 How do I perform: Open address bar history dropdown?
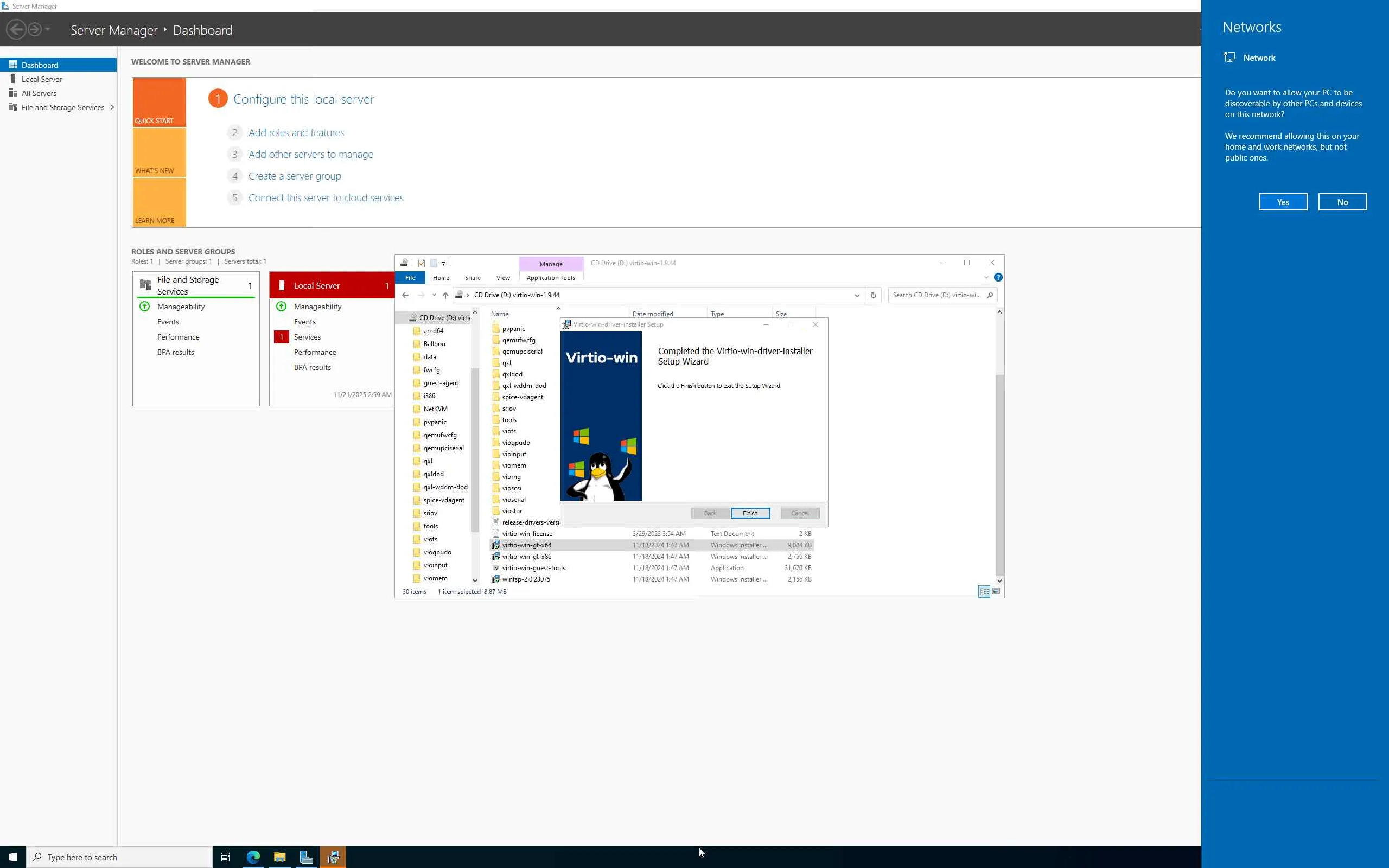pos(857,295)
